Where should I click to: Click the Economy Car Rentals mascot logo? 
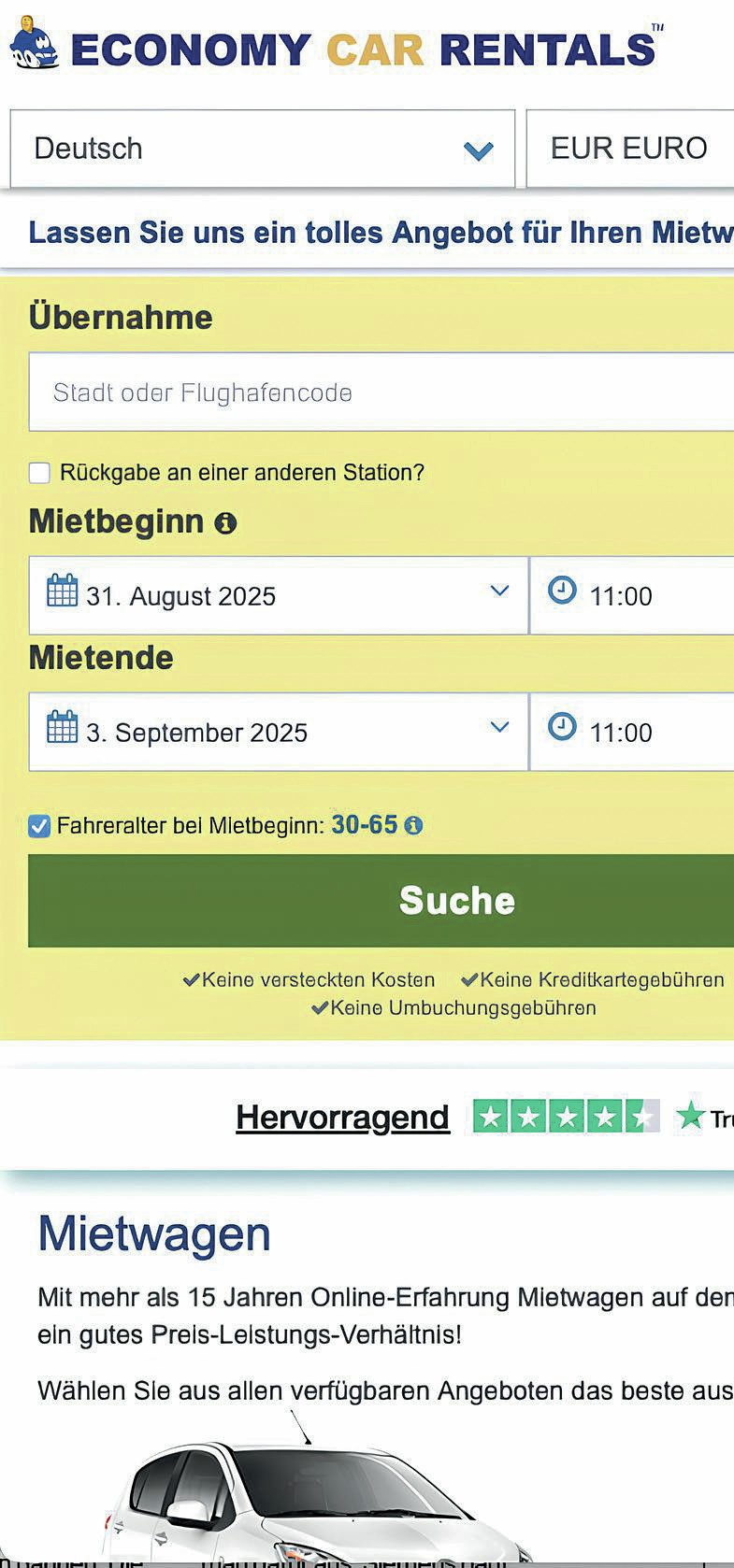[34, 43]
